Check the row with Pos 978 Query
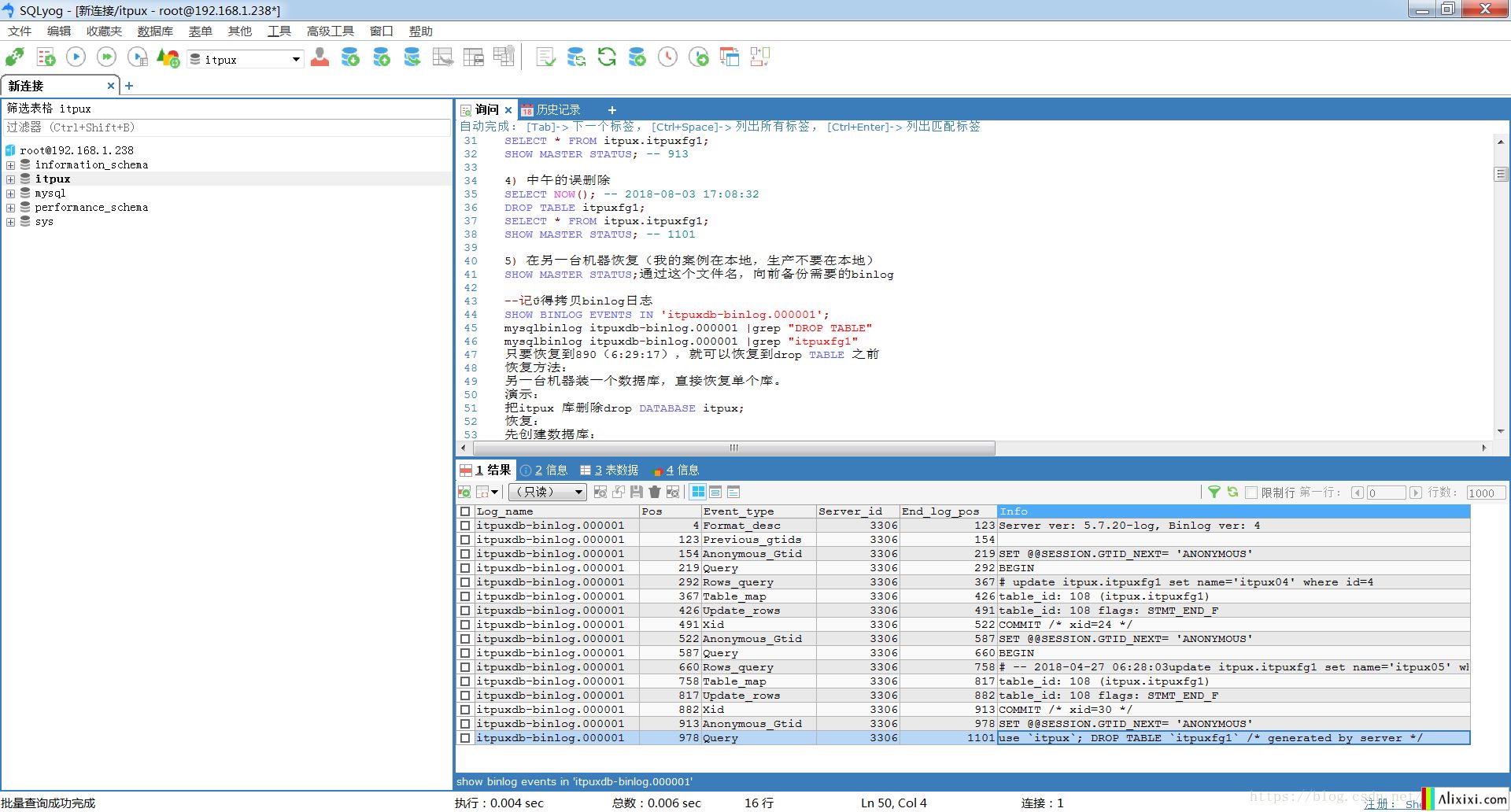This screenshot has height=812, width=1511. pyautogui.click(x=465, y=738)
